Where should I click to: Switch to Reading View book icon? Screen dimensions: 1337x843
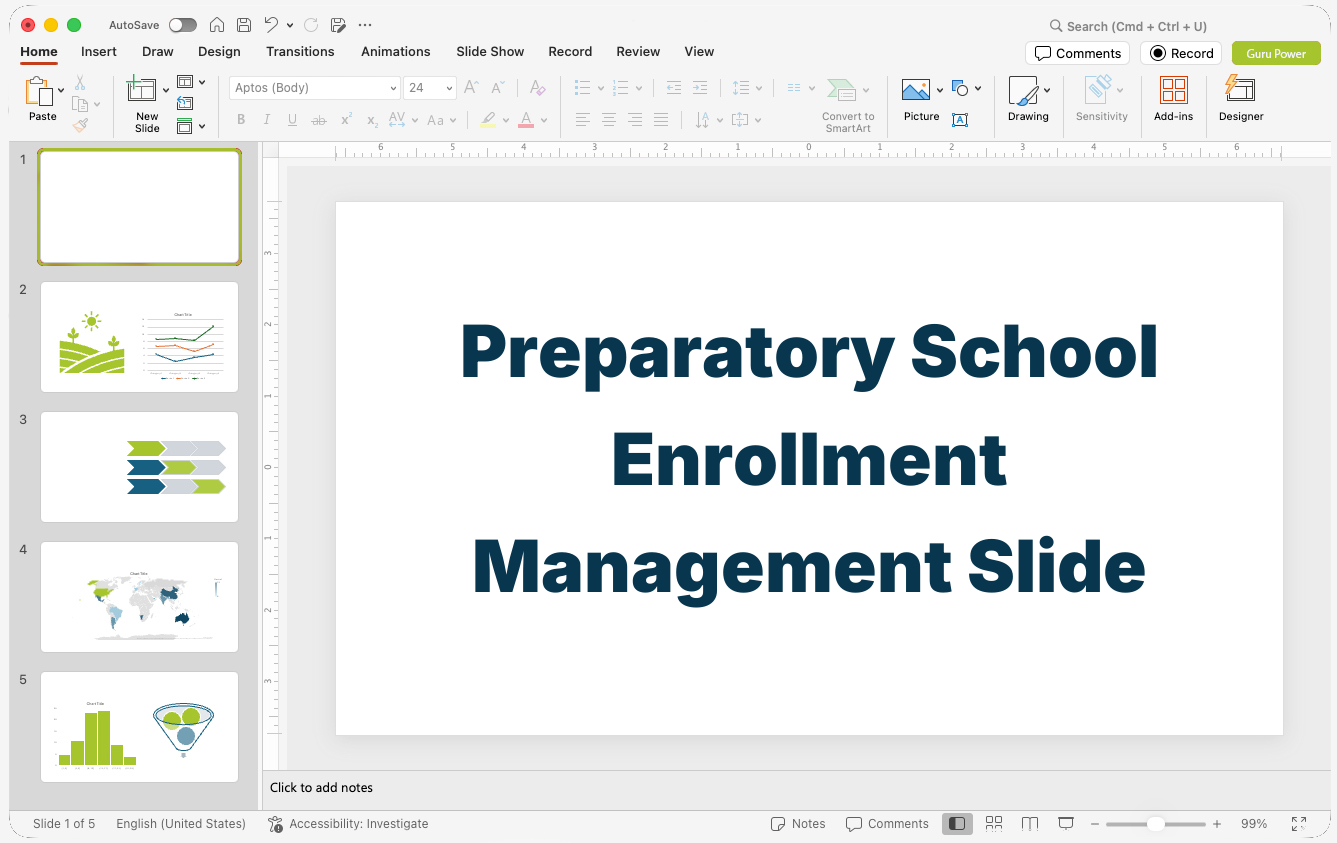tap(1030, 824)
